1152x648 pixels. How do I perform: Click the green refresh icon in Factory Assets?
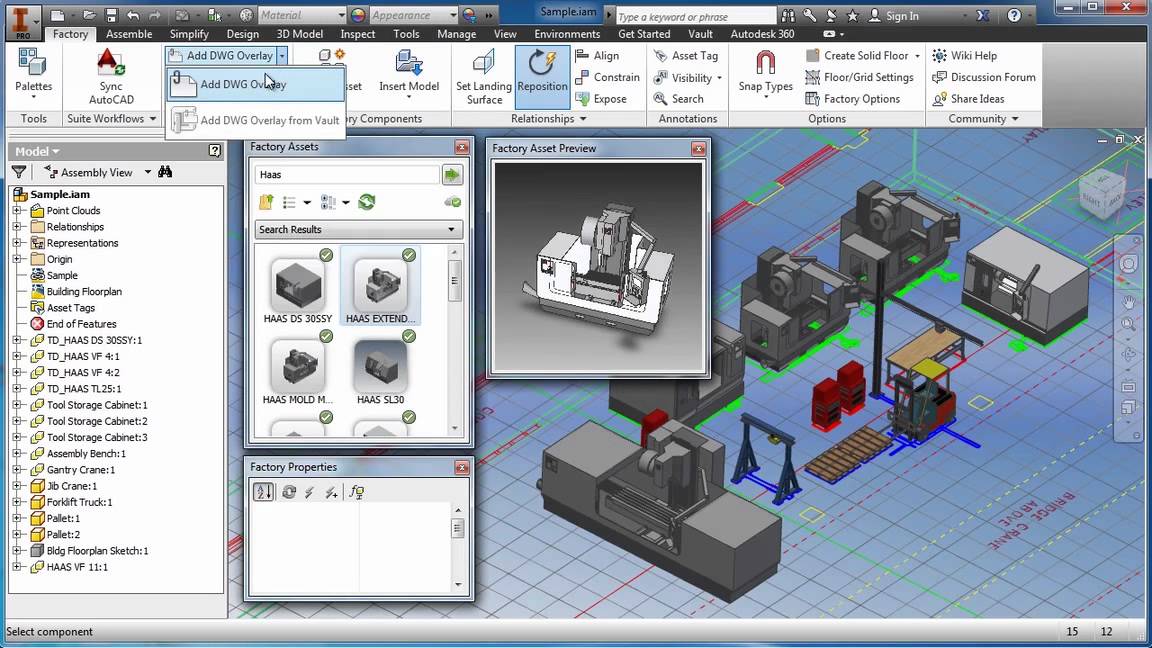click(367, 202)
